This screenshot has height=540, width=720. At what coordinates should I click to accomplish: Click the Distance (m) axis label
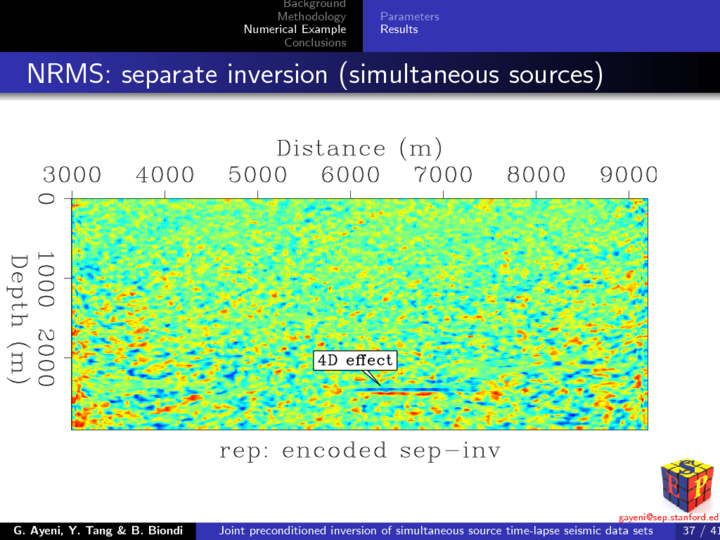click(359, 148)
